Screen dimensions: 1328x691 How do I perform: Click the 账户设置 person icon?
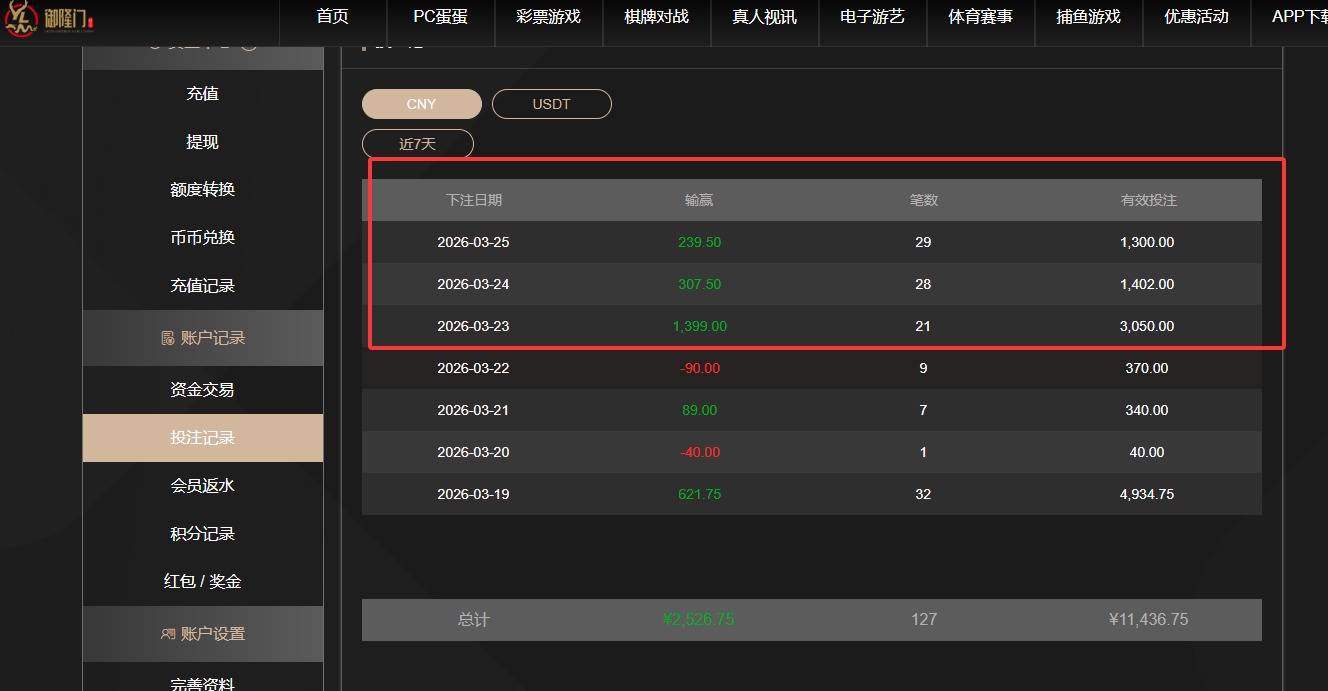click(x=166, y=633)
